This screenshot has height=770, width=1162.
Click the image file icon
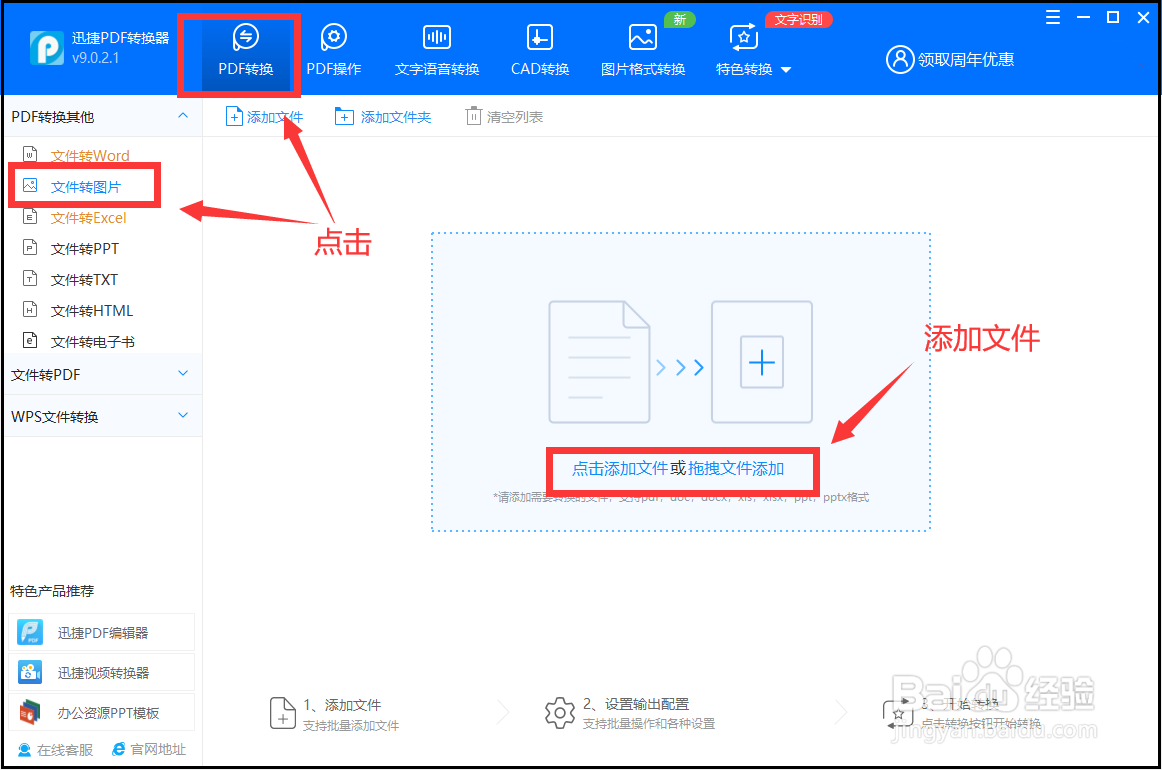point(30,185)
